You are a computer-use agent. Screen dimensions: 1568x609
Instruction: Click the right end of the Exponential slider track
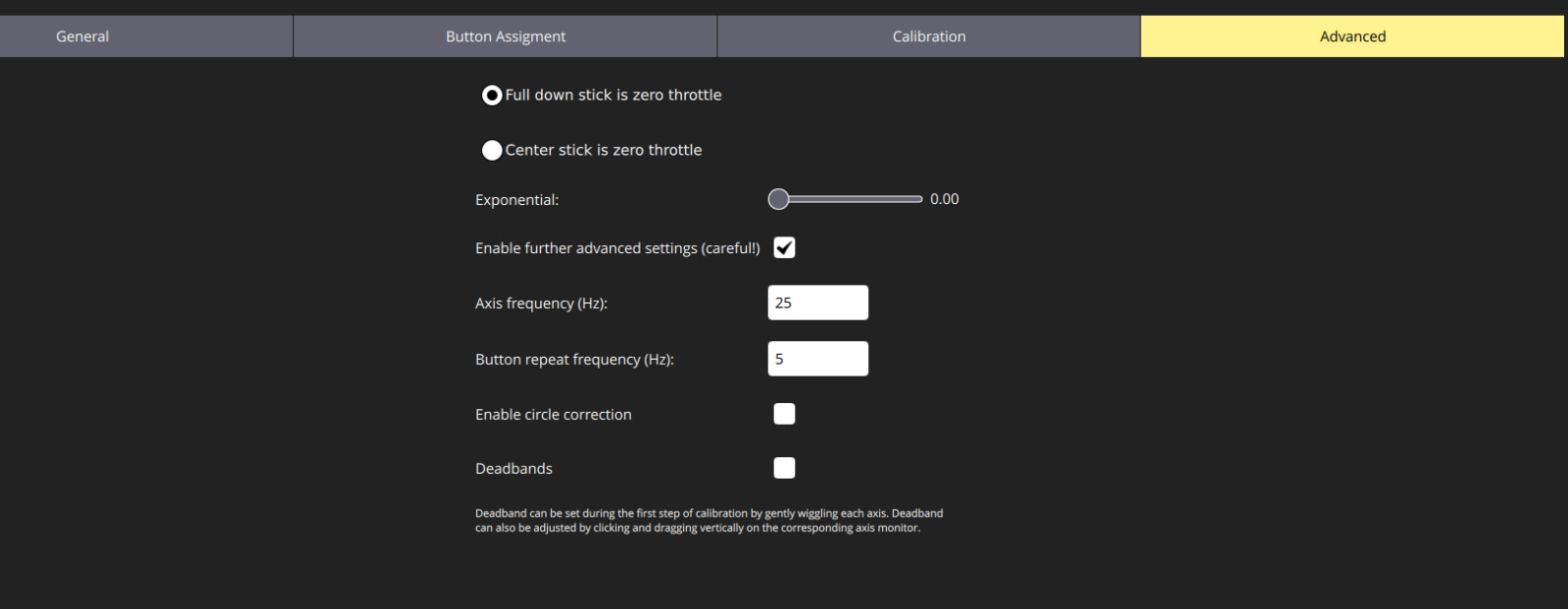pyautogui.click(x=918, y=199)
